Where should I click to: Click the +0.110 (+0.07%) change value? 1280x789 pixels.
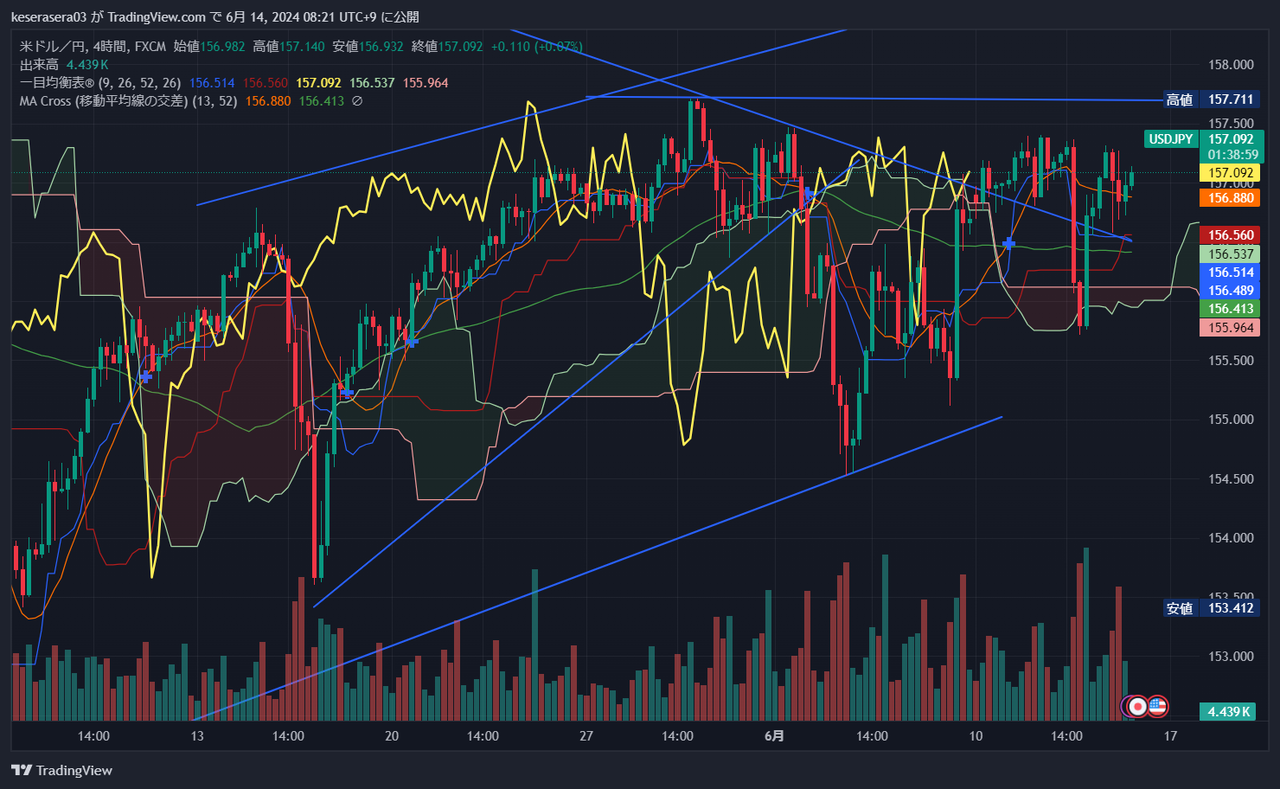(537, 47)
